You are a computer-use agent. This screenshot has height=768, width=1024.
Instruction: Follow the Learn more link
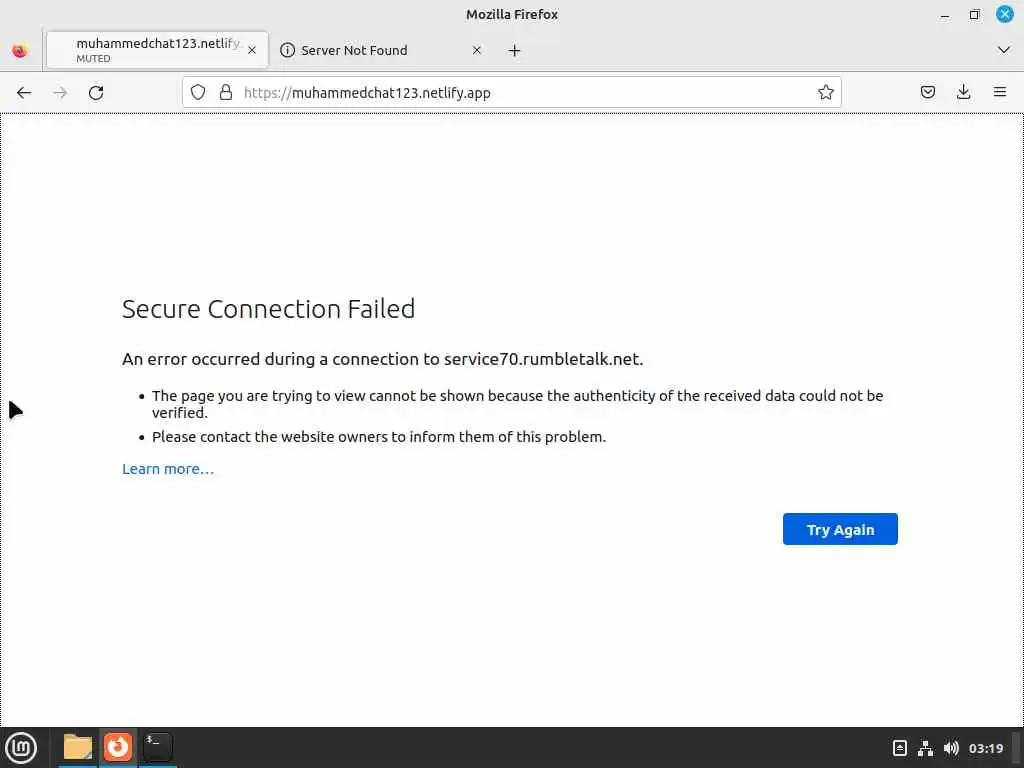(x=168, y=469)
